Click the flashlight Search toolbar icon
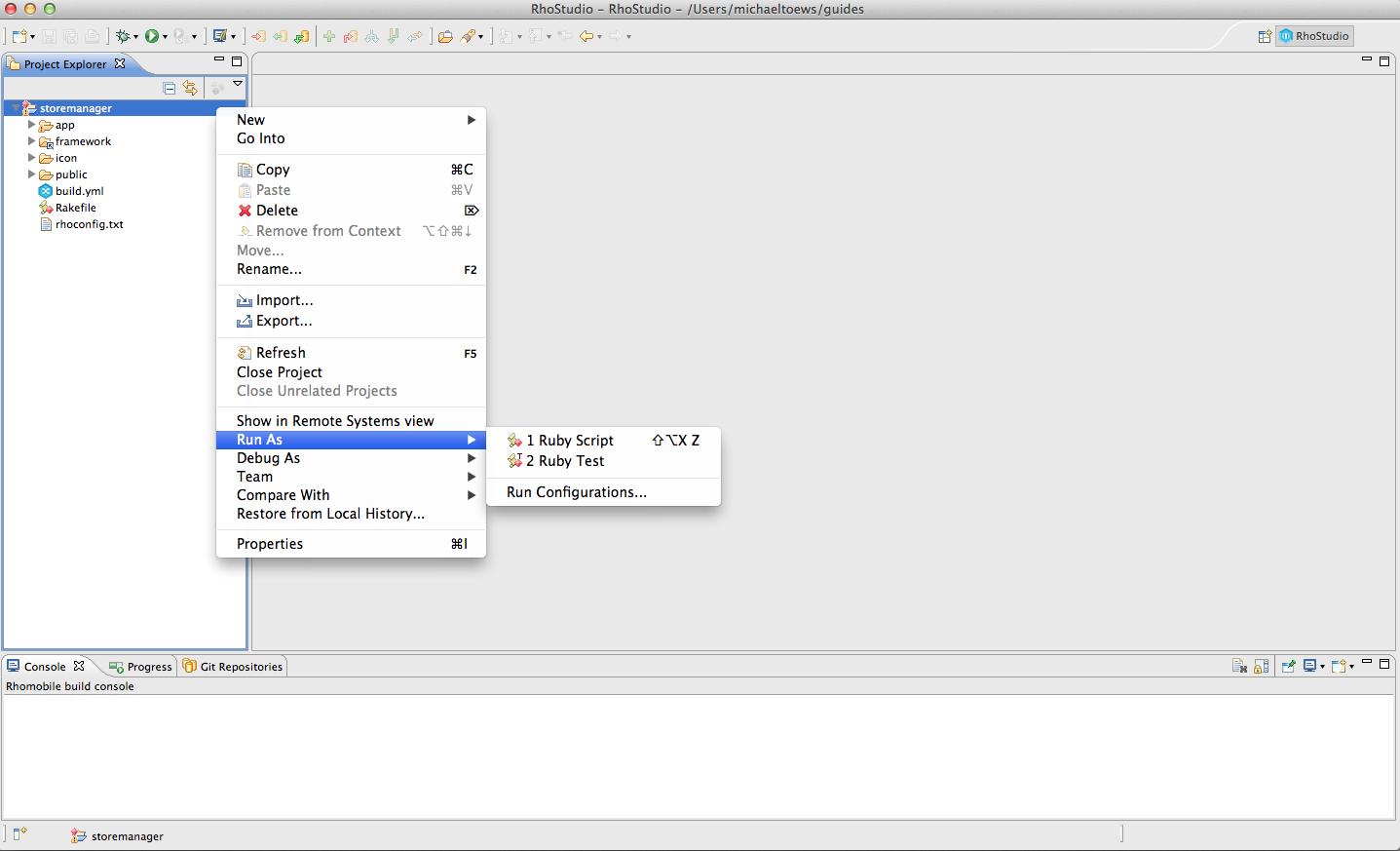The image size is (1400, 851). (x=469, y=36)
